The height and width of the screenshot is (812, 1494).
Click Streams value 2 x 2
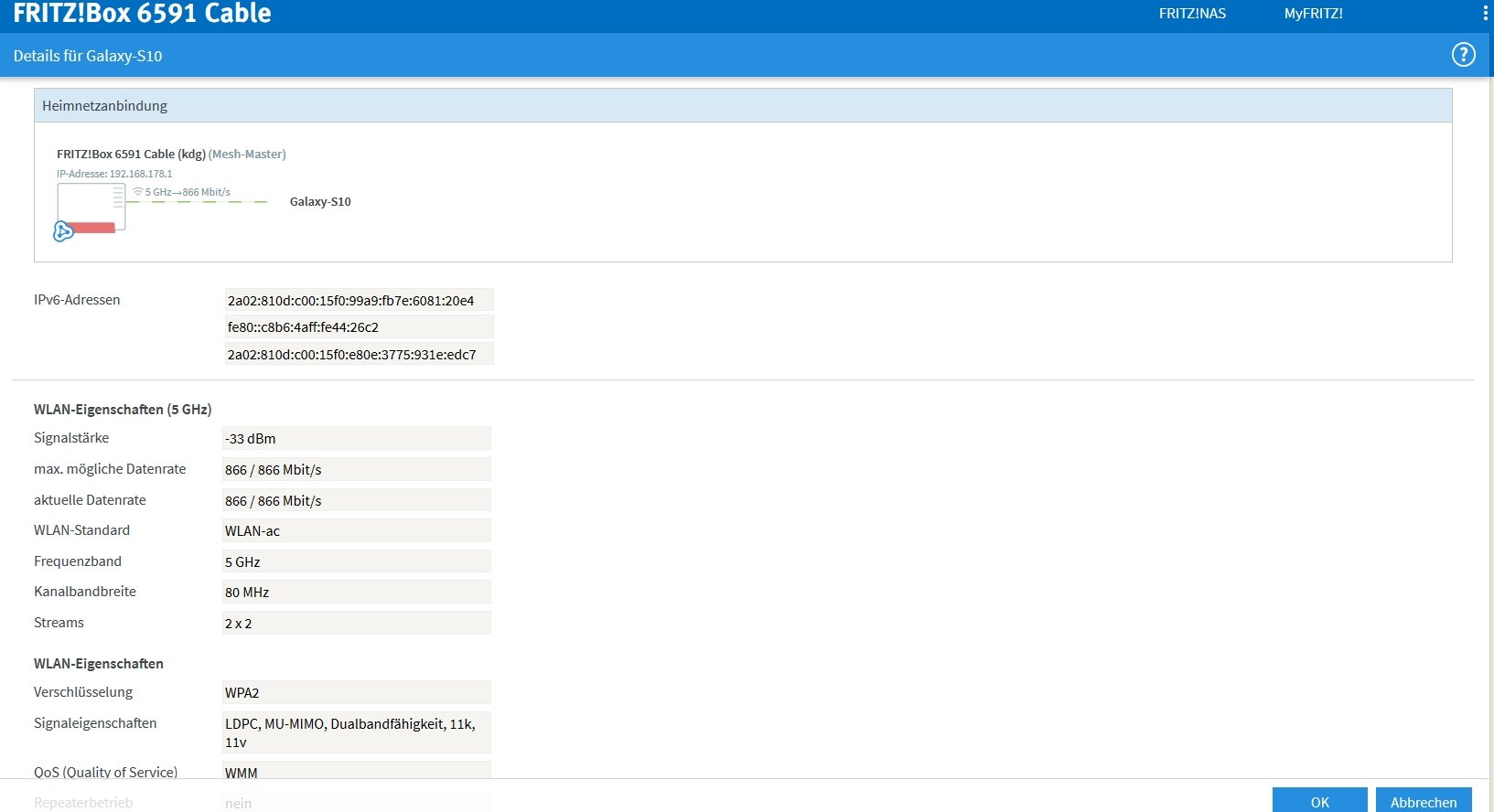[356, 623]
